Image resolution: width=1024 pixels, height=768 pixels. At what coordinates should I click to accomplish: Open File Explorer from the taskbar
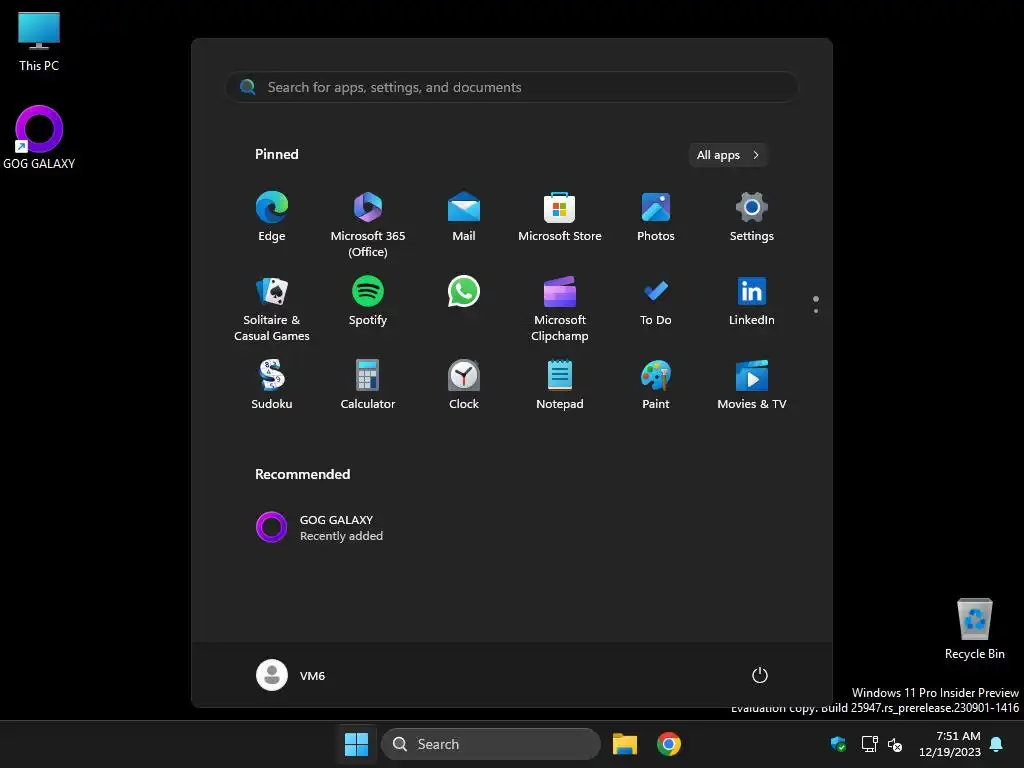tap(624, 744)
